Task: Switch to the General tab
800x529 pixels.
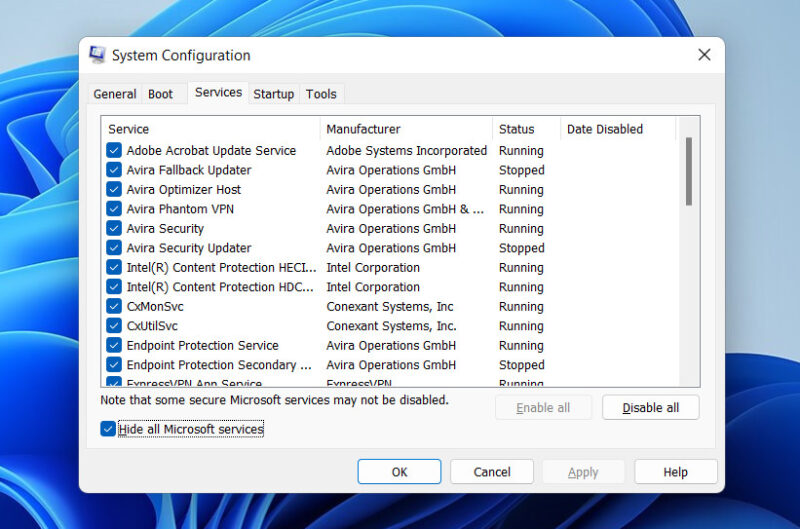Action: [x=115, y=94]
